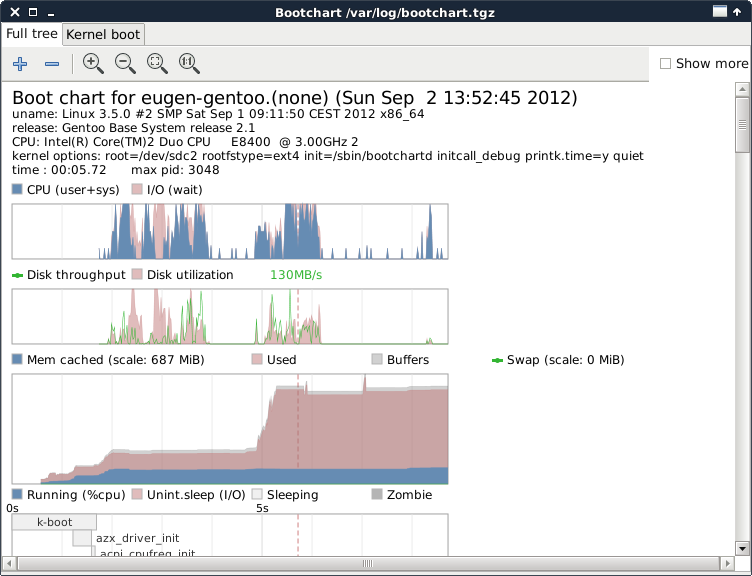The width and height of the screenshot is (752, 576).
Task: Click the Disk throughput legend marker
Action: pos(17,275)
